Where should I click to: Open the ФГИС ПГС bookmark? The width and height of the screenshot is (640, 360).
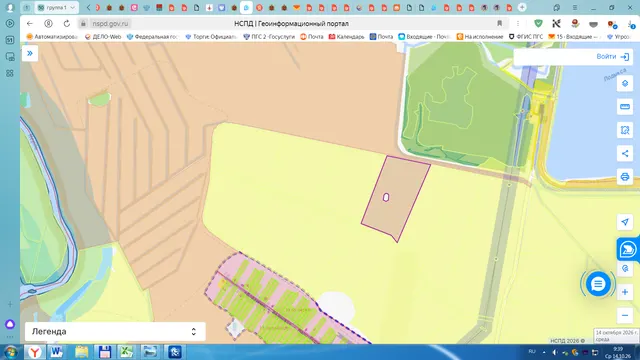tap(526, 37)
